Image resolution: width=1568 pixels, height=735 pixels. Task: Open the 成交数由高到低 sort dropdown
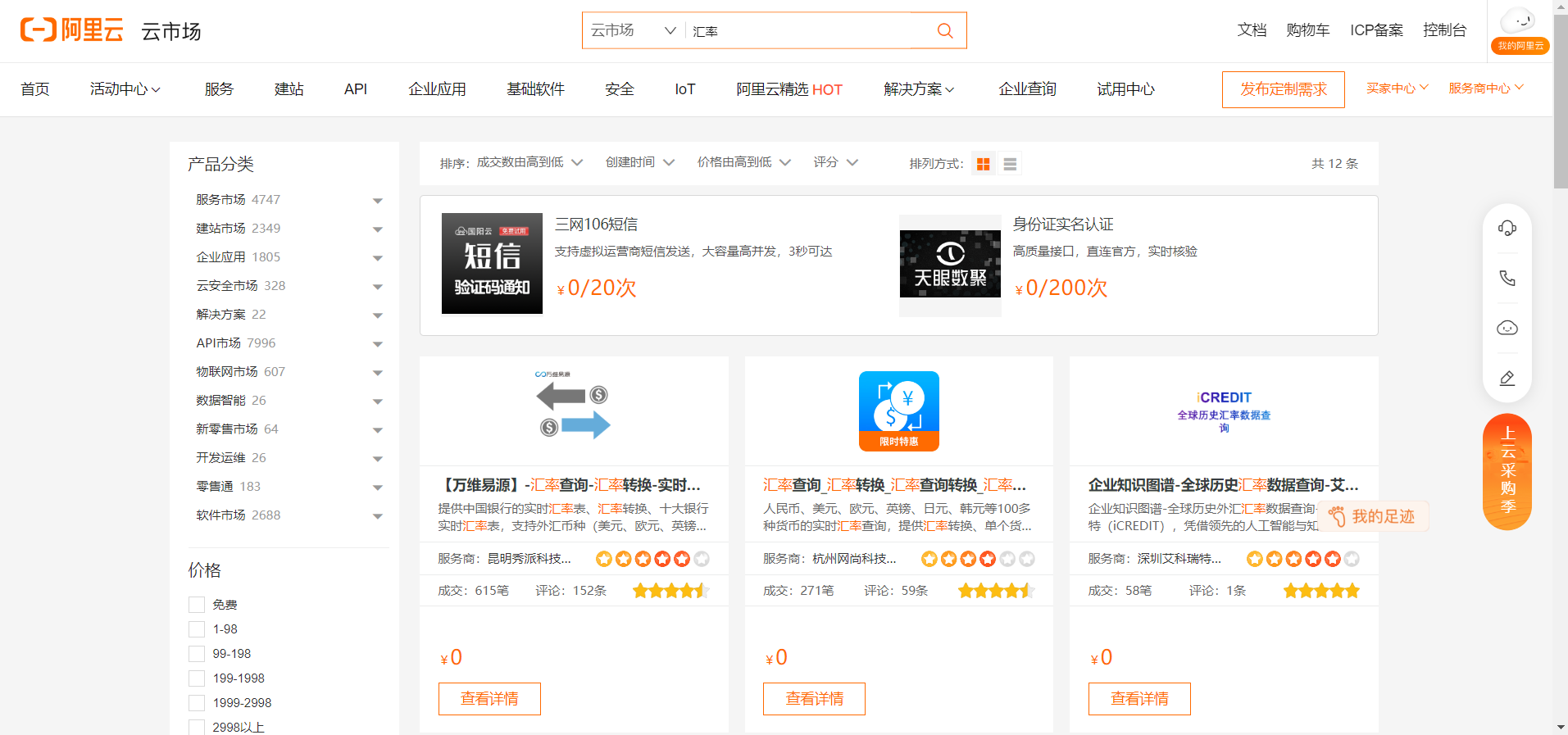click(529, 162)
